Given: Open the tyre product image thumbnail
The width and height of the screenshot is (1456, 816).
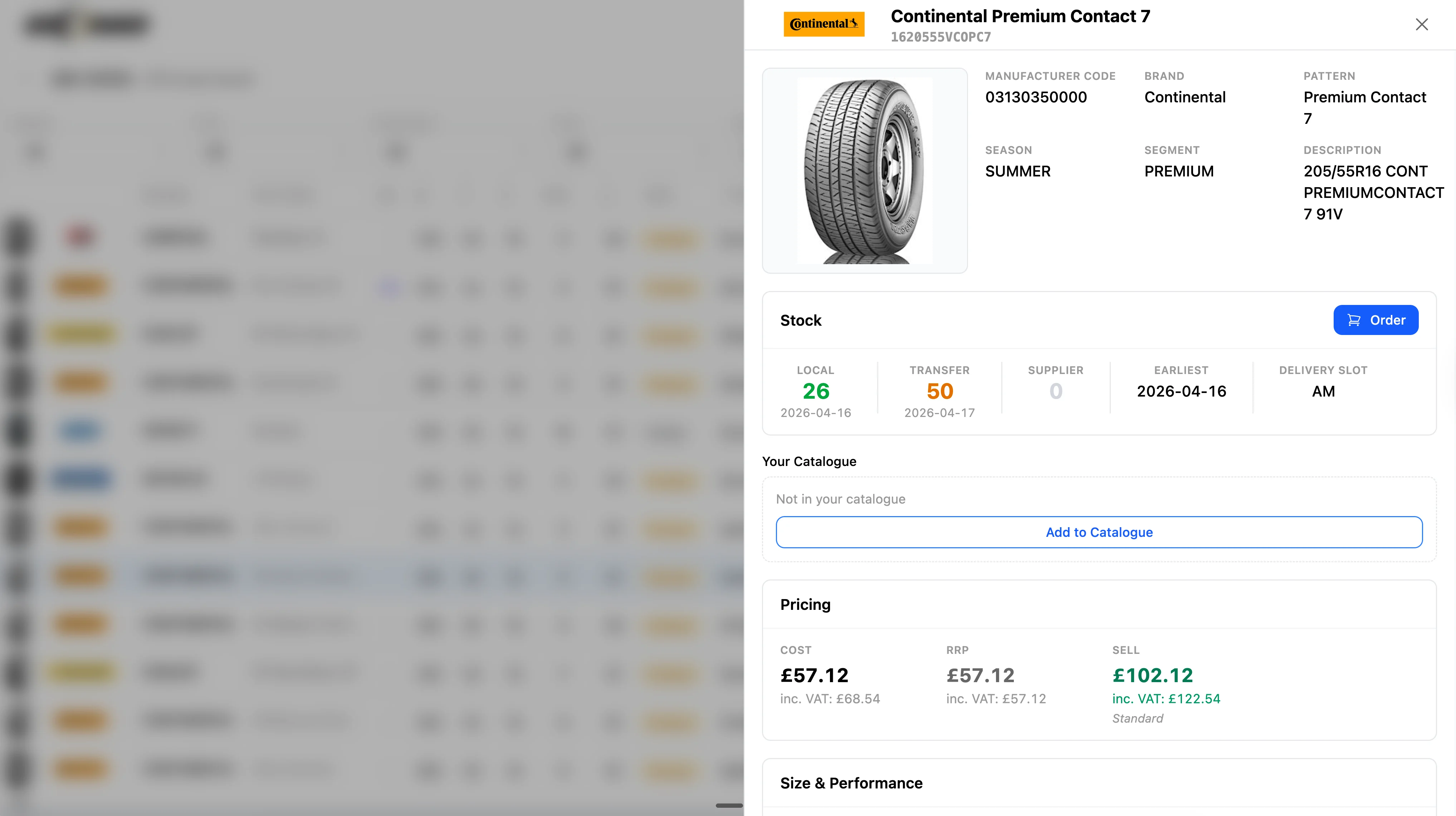Looking at the screenshot, I should (864, 171).
